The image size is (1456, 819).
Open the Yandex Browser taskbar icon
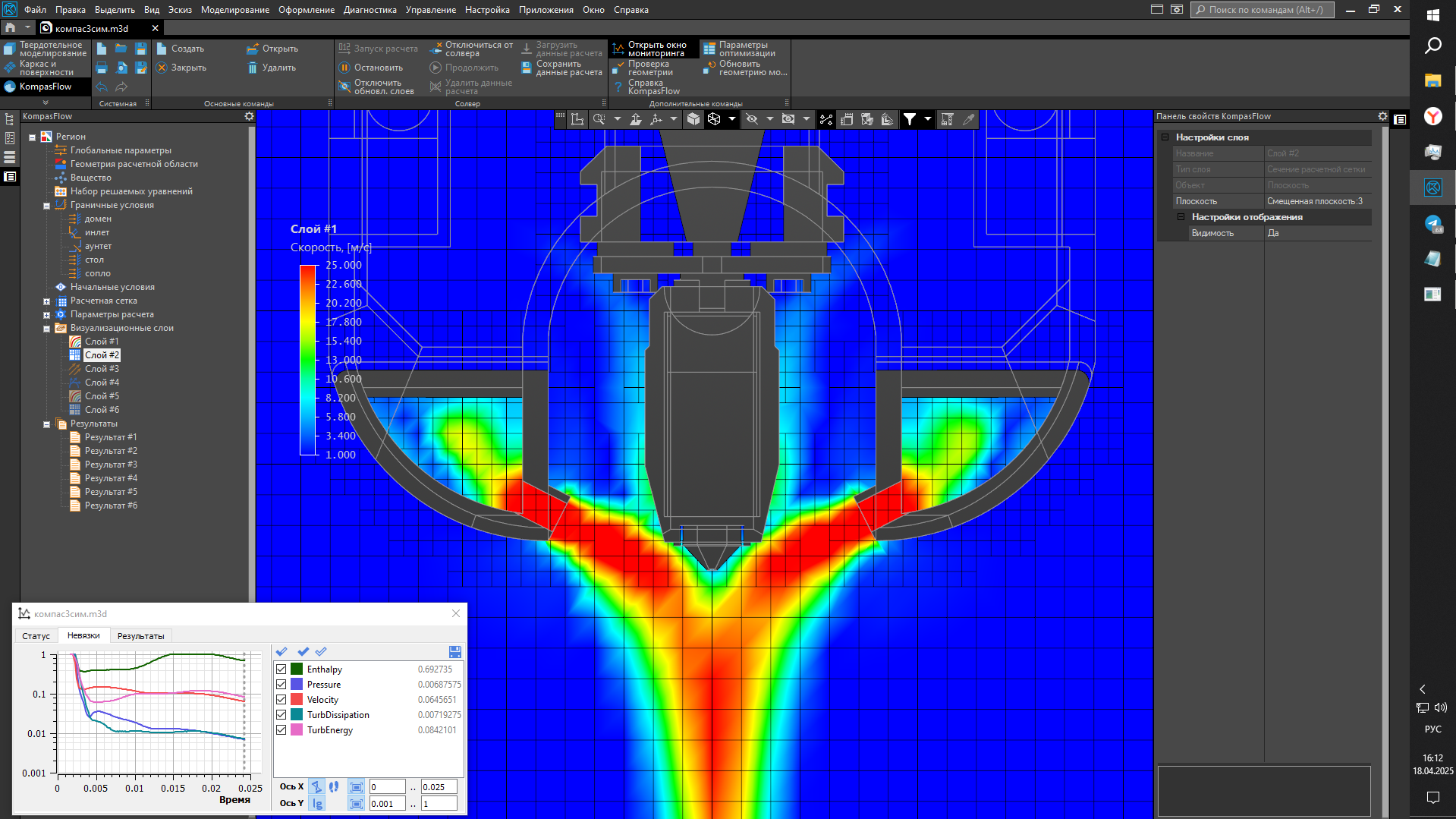tap(1432, 116)
